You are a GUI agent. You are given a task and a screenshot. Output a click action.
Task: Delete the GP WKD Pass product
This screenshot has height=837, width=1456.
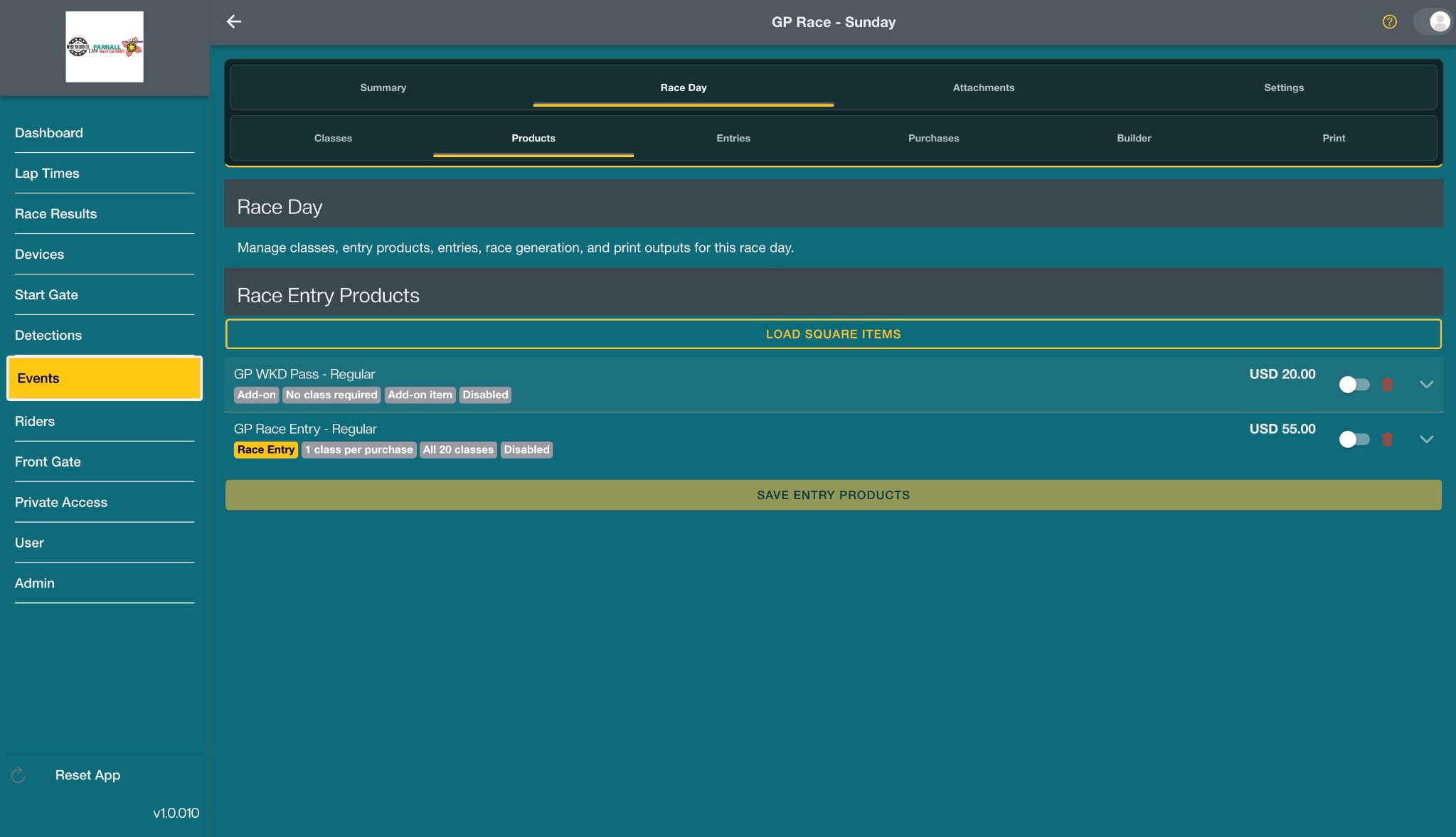(x=1387, y=385)
